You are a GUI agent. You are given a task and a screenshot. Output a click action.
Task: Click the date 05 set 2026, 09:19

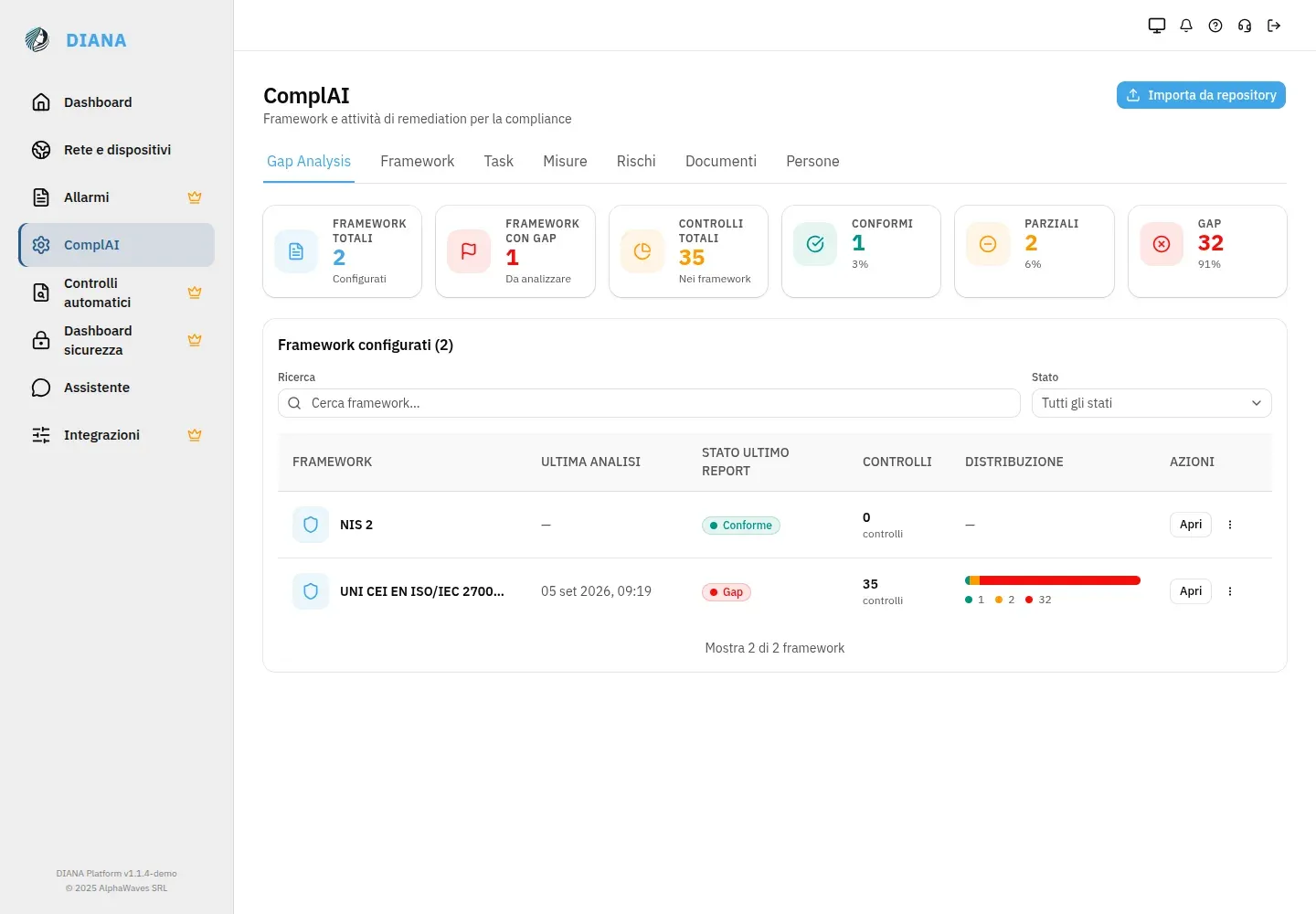point(596,591)
